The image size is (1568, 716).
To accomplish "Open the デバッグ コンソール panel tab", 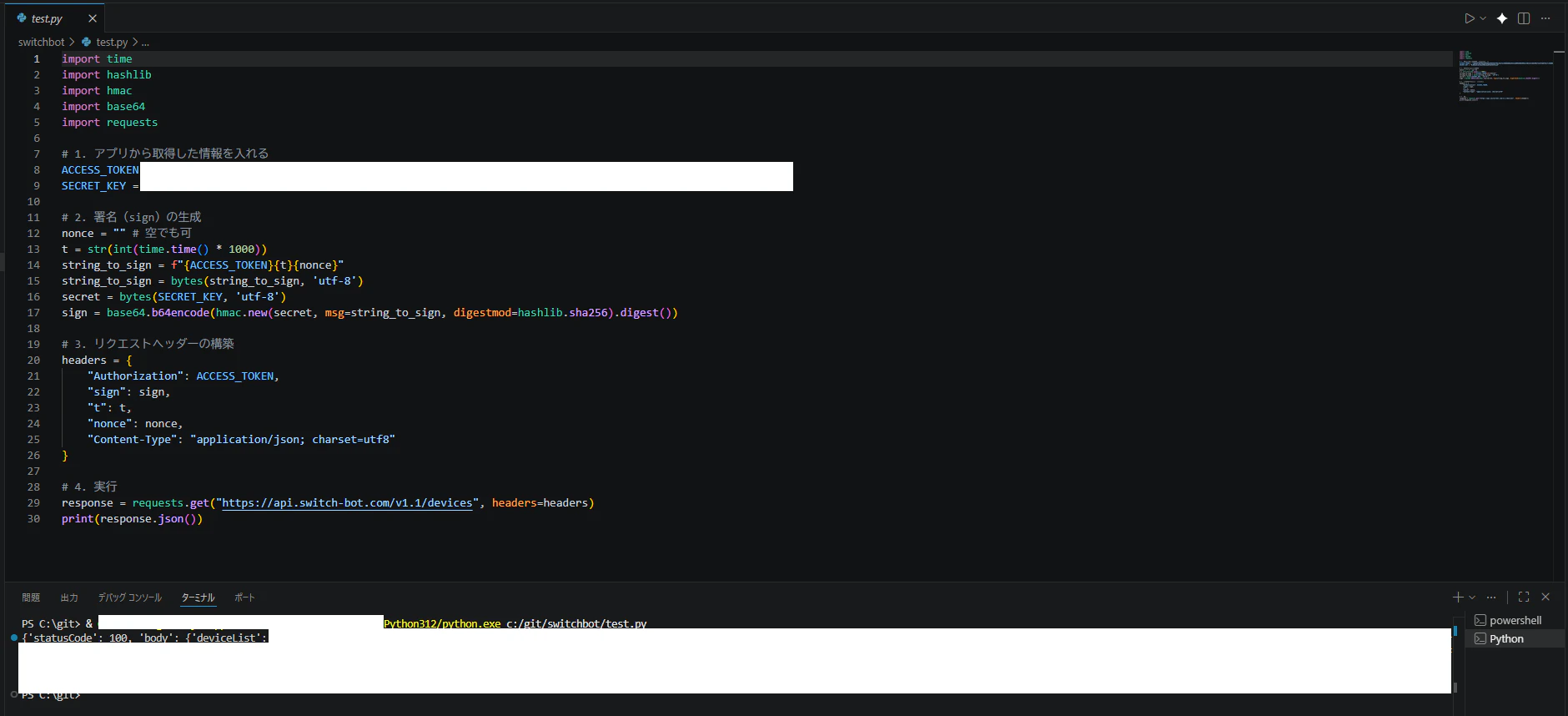I will point(130,598).
